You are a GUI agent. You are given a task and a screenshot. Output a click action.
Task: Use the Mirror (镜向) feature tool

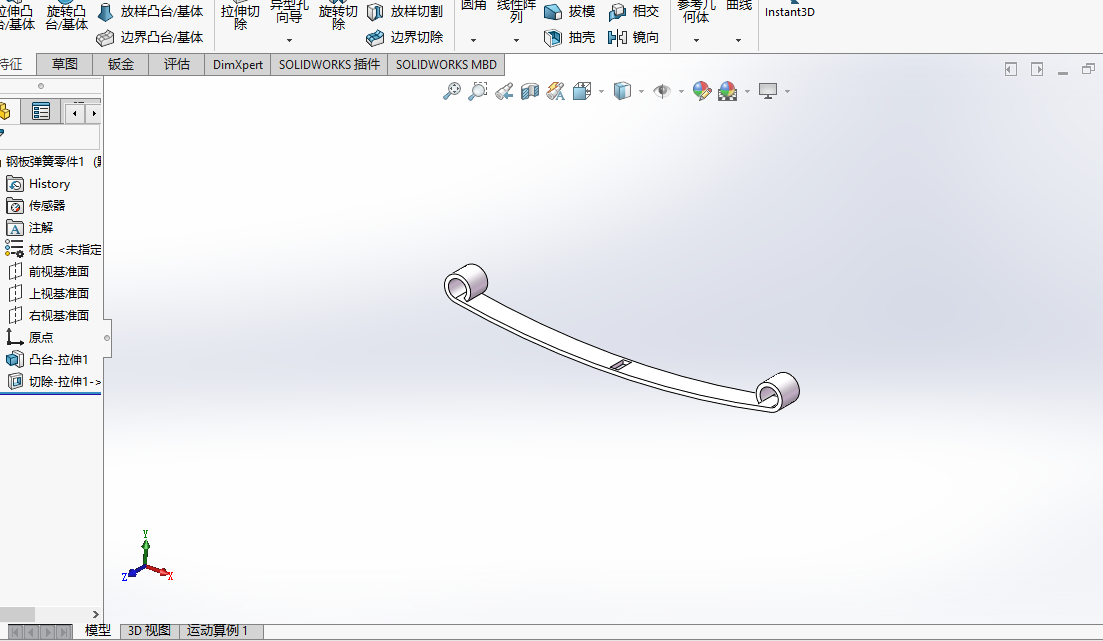[634, 37]
